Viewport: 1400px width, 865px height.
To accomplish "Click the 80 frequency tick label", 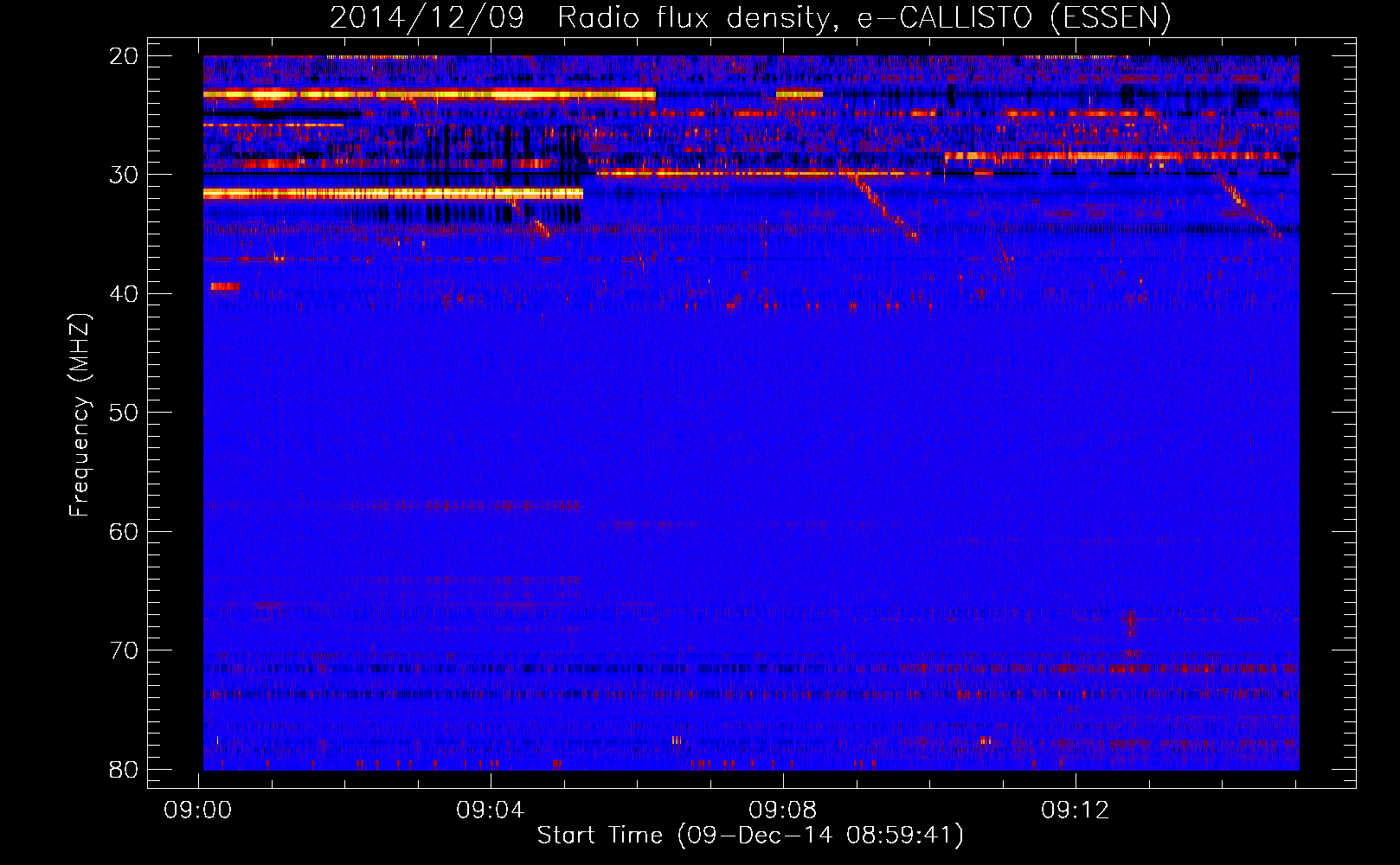I will [x=124, y=770].
